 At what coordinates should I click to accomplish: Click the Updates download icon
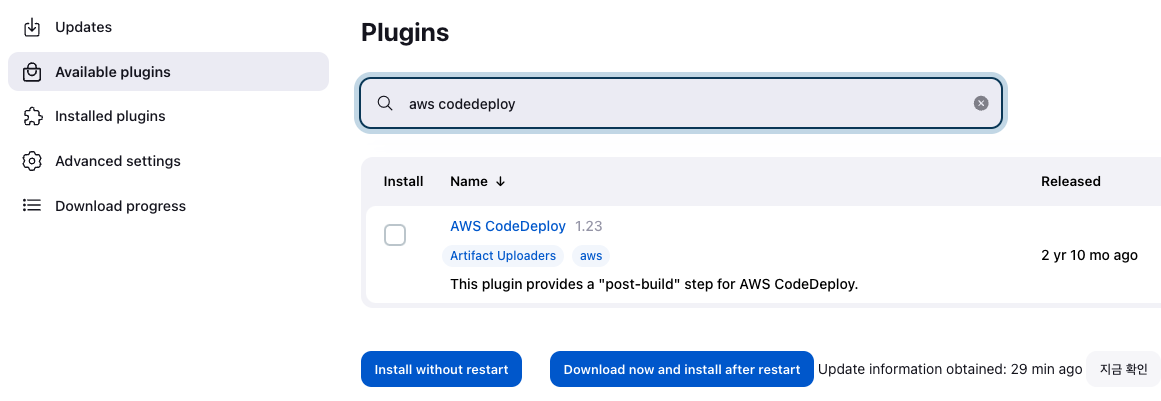pyautogui.click(x=31, y=27)
